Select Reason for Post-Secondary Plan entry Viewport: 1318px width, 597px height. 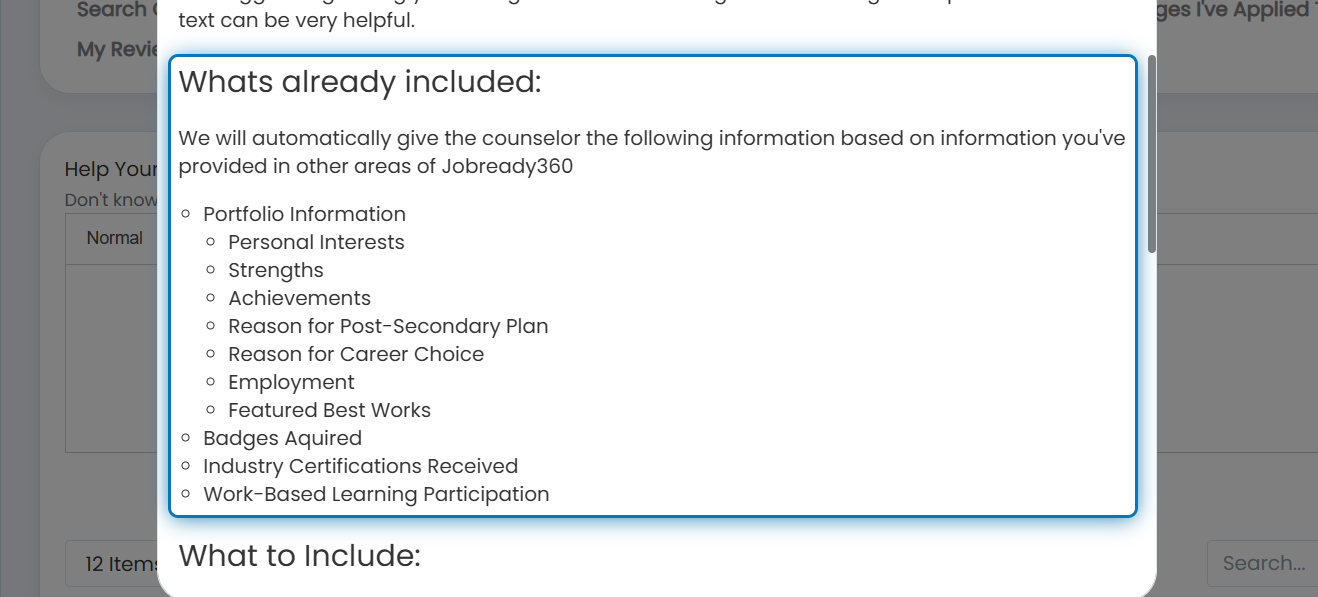[388, 326]
